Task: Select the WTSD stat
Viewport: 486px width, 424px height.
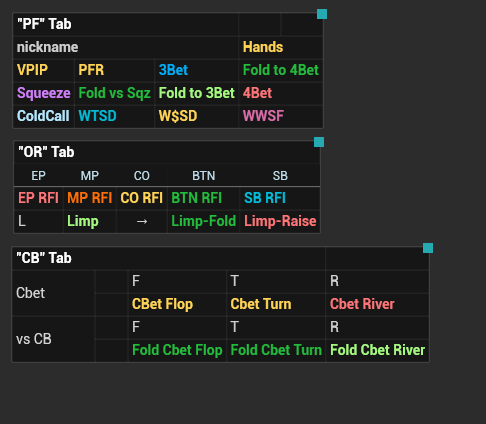Action: (x=114, y=116)
